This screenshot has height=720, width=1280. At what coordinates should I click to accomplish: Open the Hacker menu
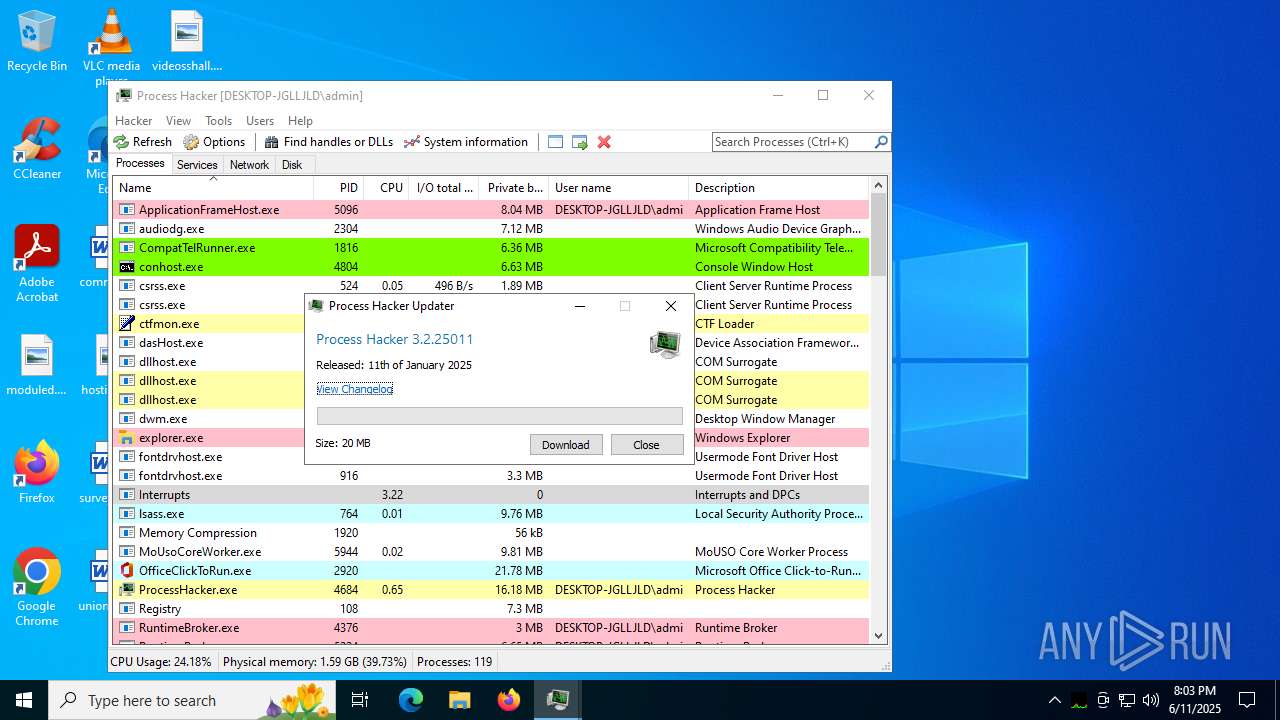coord(133,121)
